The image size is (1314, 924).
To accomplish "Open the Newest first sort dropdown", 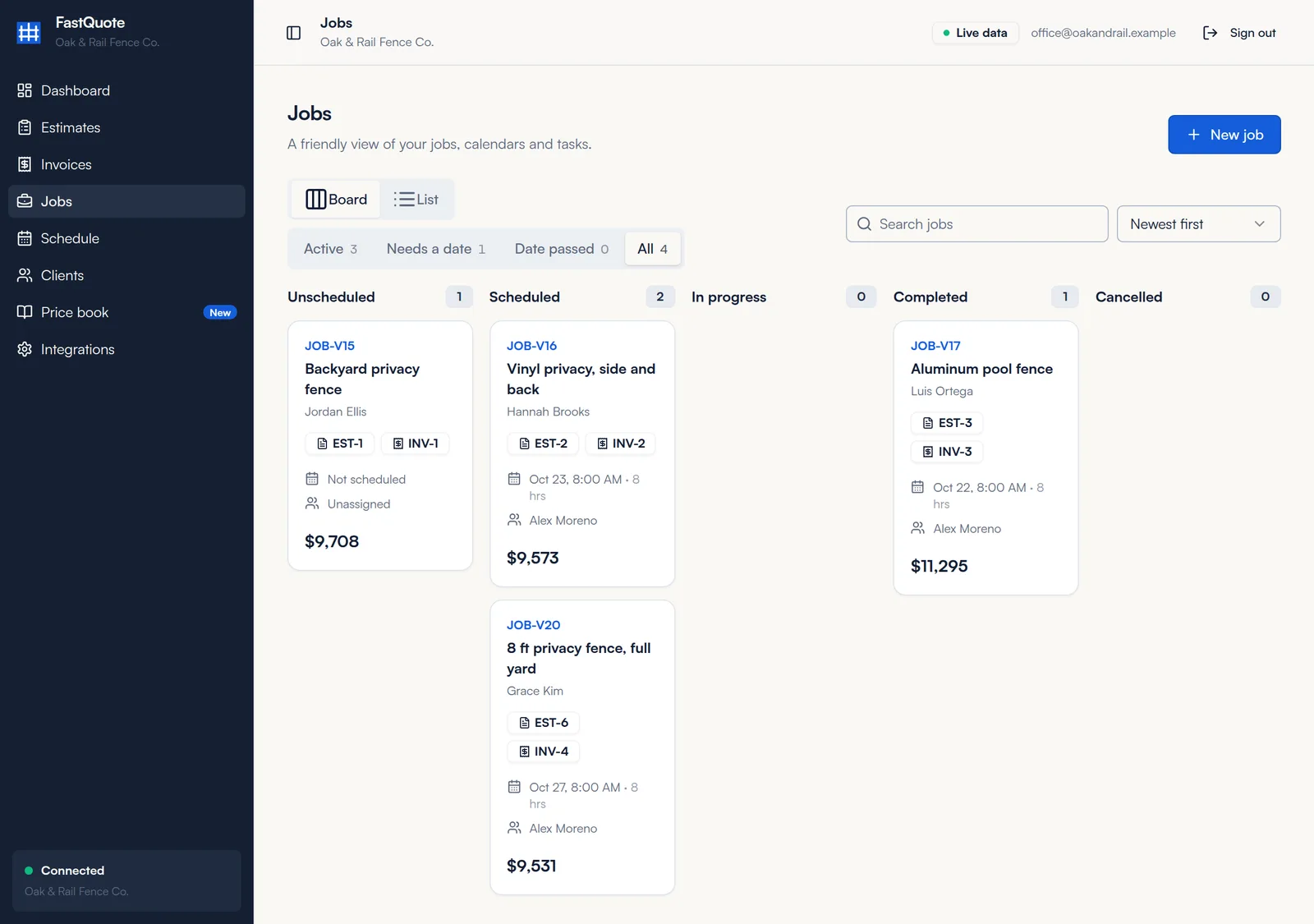I will point(1198,224).
